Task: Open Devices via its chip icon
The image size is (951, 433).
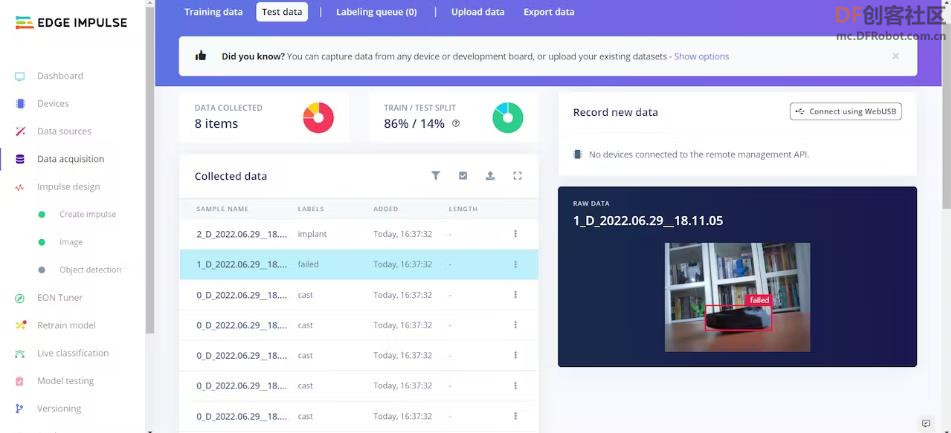Action: tap(20, 104)
